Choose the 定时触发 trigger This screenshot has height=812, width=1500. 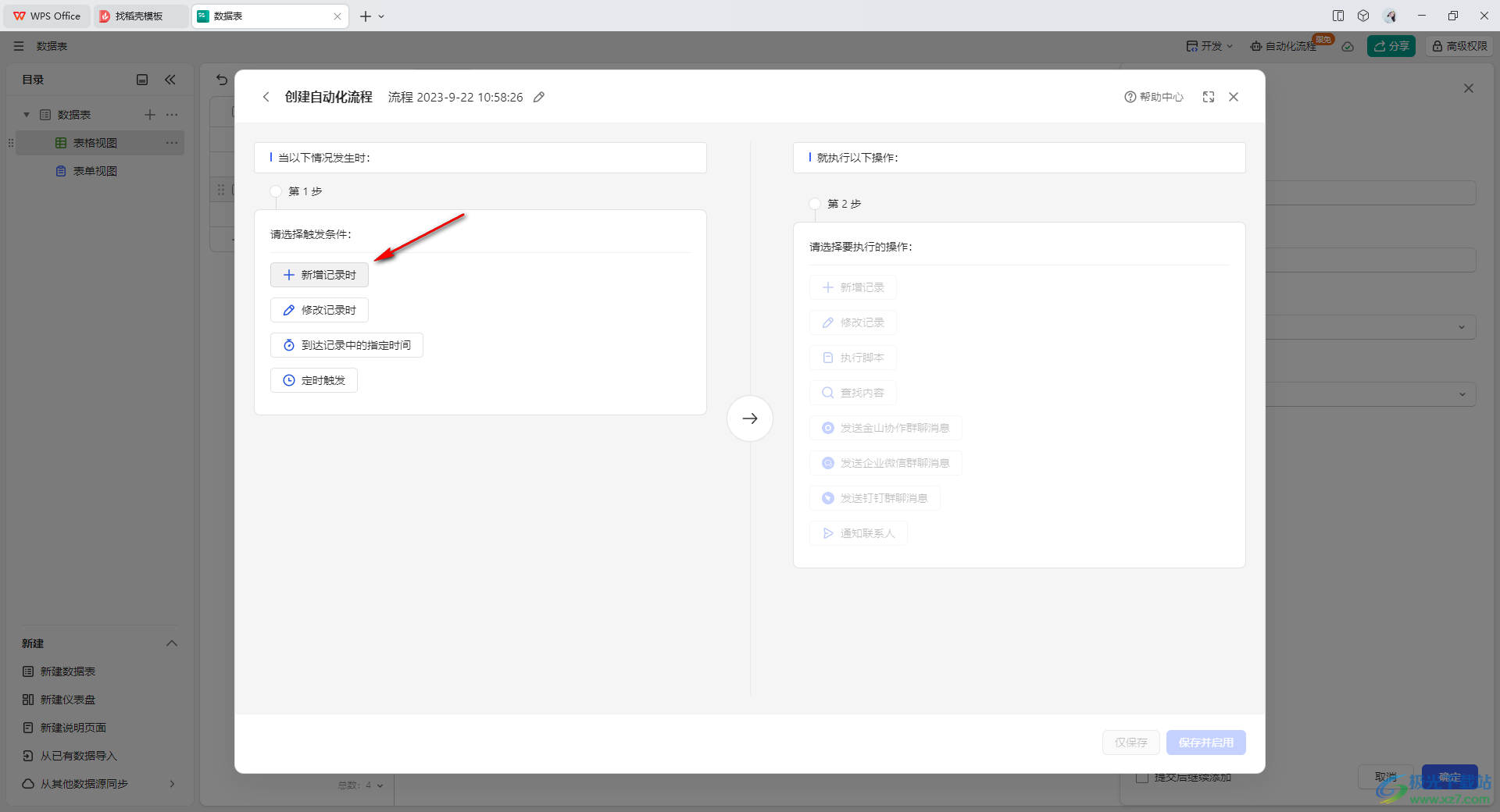(314, 380)
